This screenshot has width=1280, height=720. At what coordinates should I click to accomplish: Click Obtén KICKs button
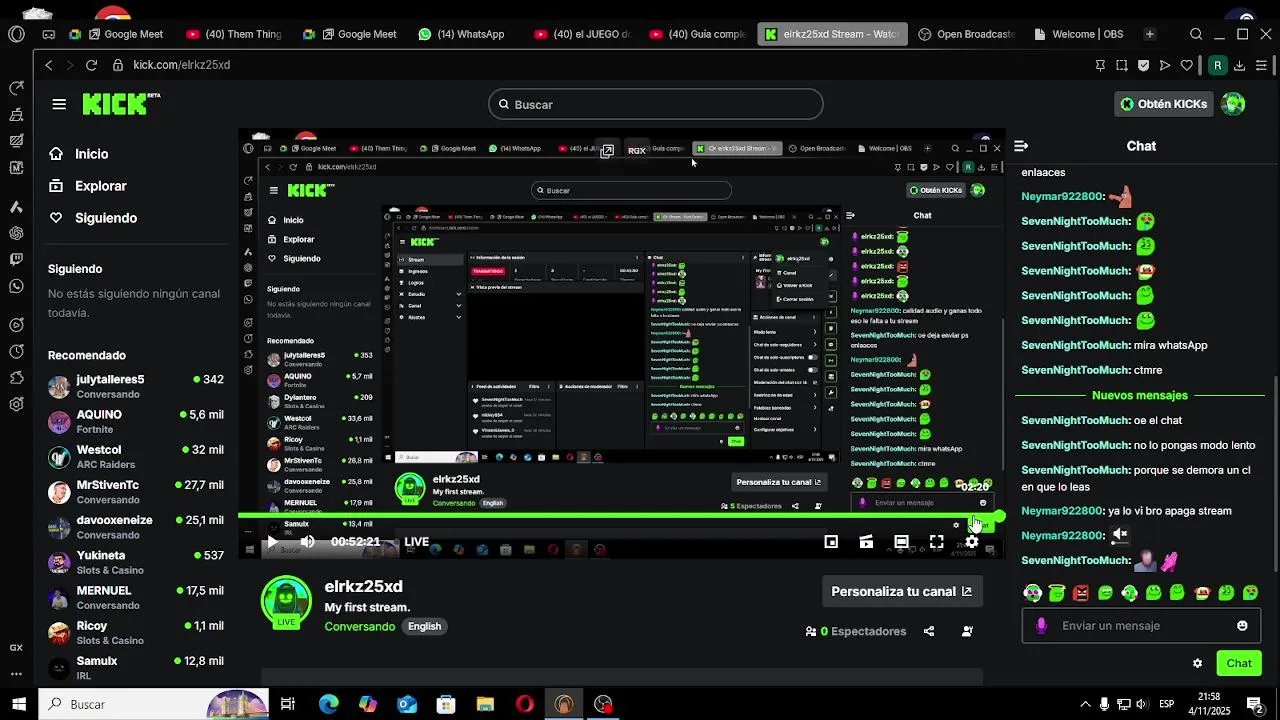(x=1163, y=104)
